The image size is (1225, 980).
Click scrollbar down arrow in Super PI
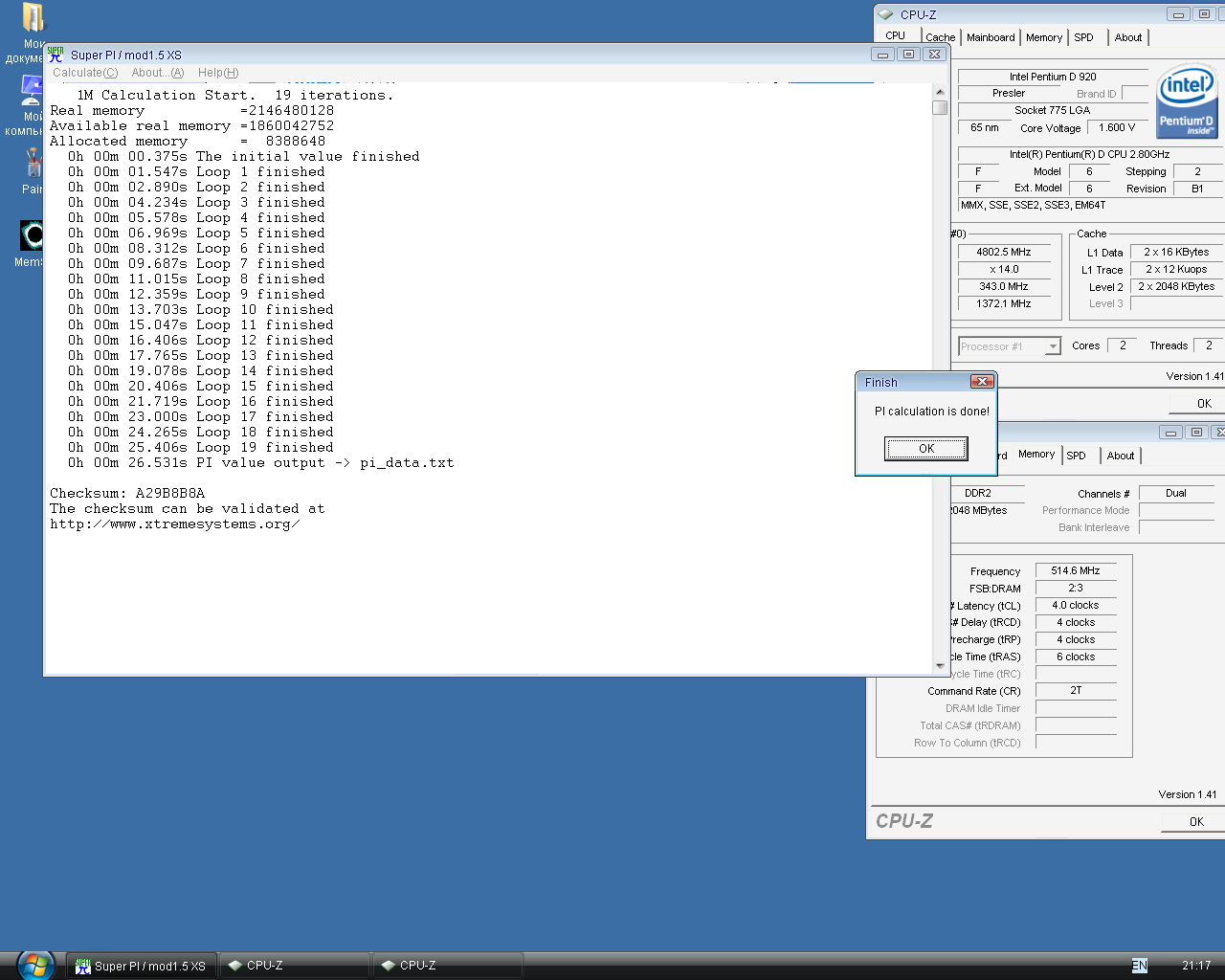click(x=940, y=665)
